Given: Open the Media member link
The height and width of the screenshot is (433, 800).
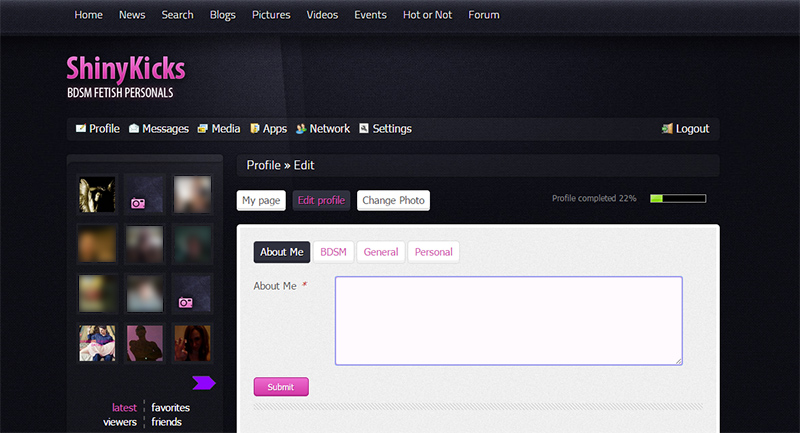Looking at the screenshot, I should point(226,129).
